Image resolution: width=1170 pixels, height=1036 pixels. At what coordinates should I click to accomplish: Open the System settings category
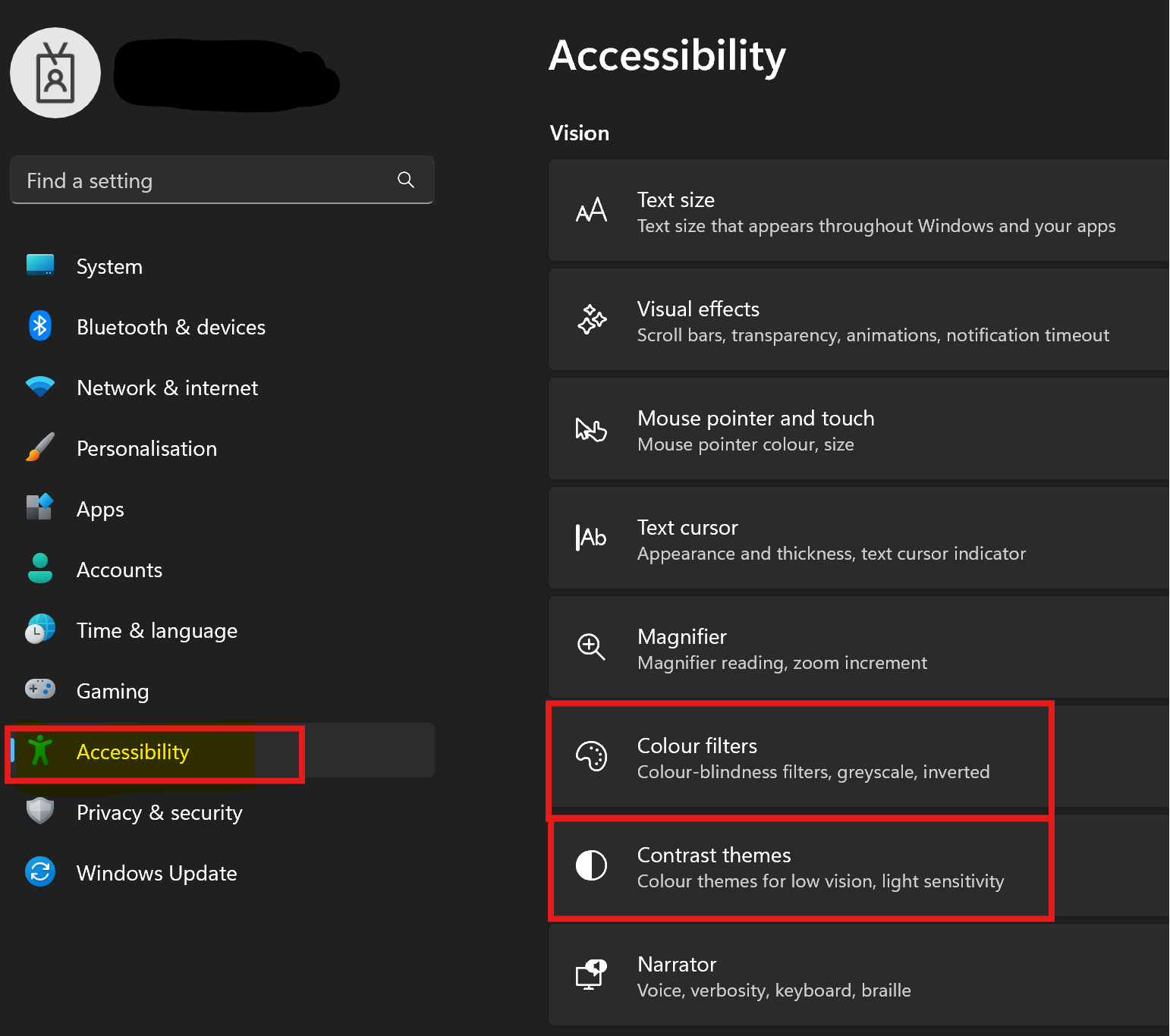tap(109, 267)
